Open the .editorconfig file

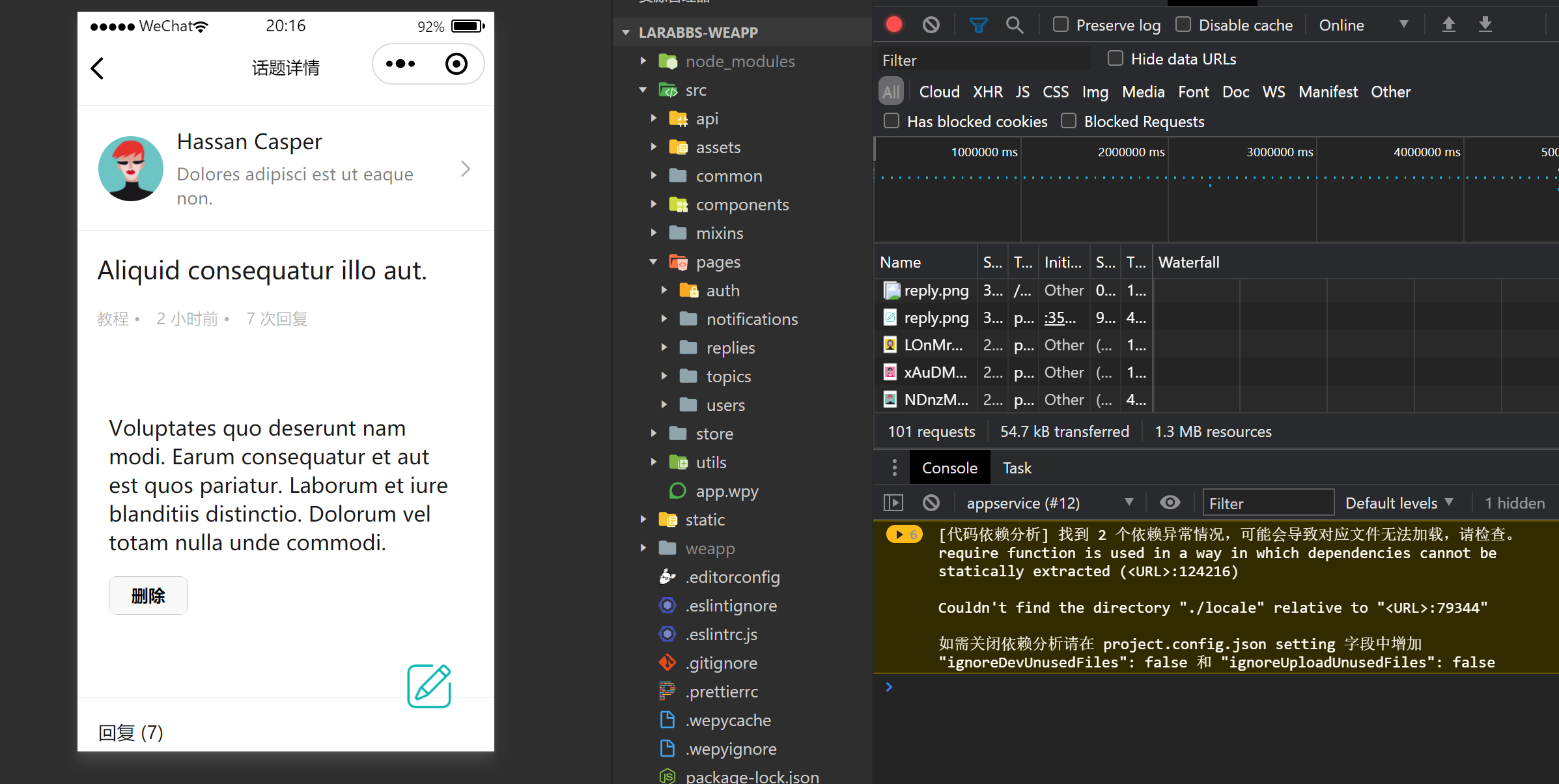(733, 577)
